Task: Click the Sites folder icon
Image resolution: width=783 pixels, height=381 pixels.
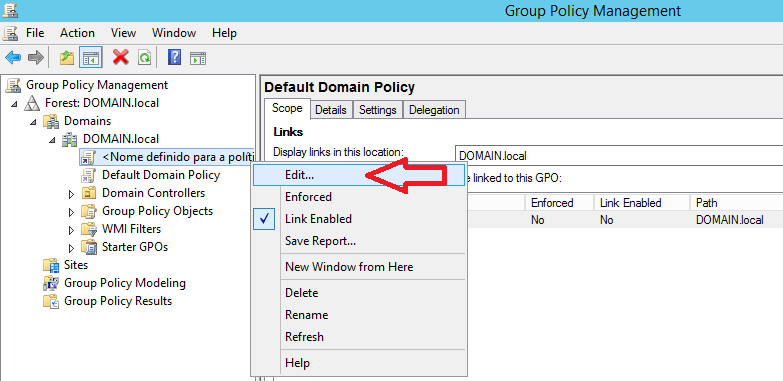Action: pos(51,265)
